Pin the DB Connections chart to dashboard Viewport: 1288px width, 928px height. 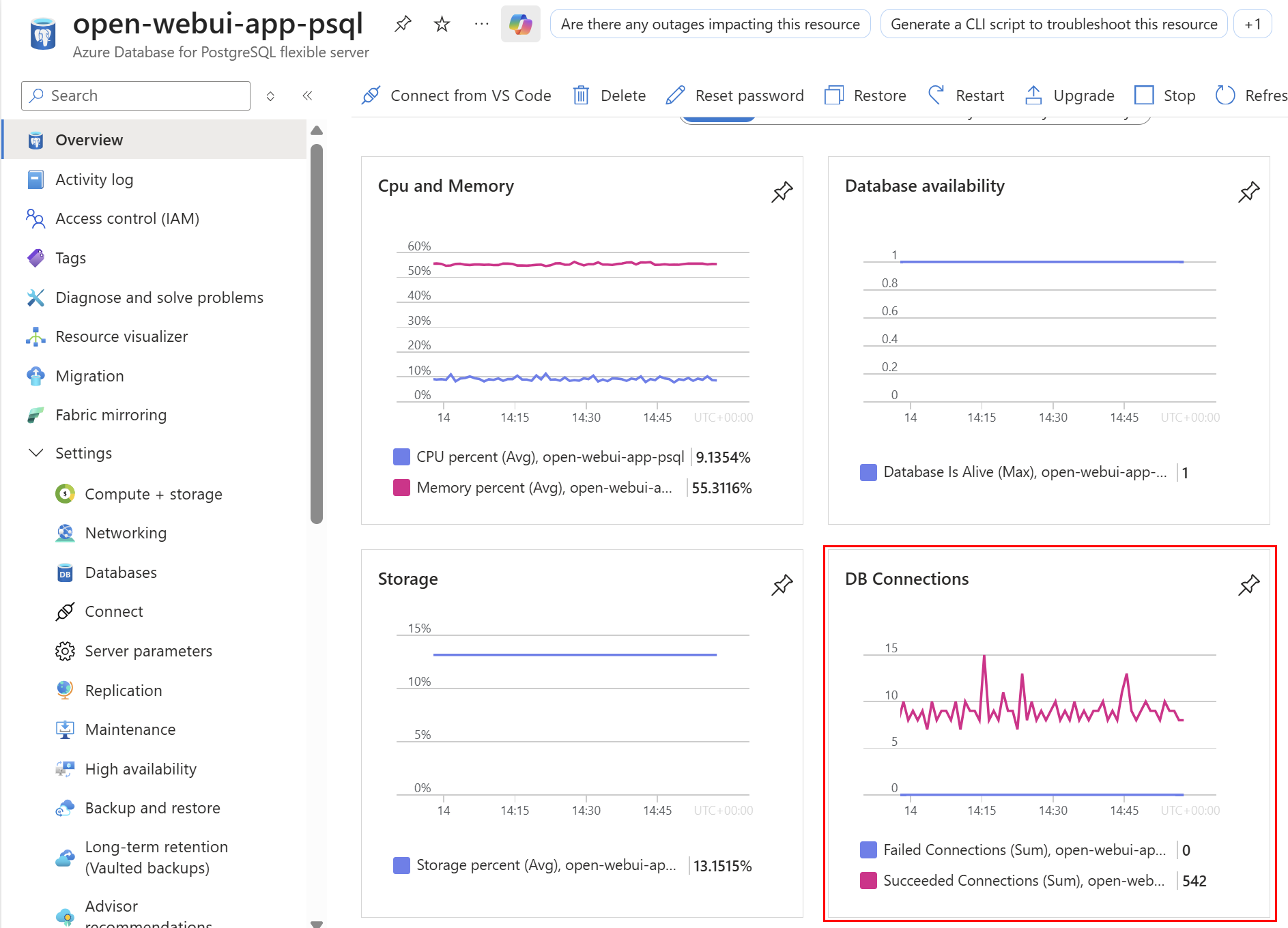(x=1248, y=585)
